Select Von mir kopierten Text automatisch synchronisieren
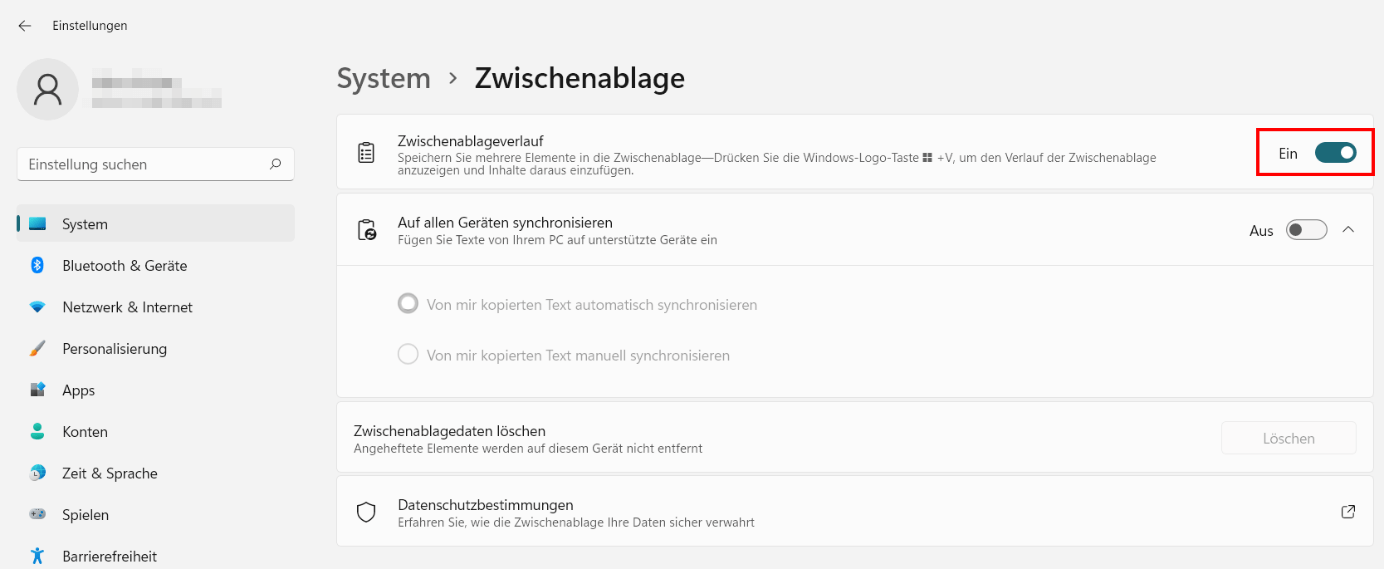1384x569 pixels. tap(408, 304)
